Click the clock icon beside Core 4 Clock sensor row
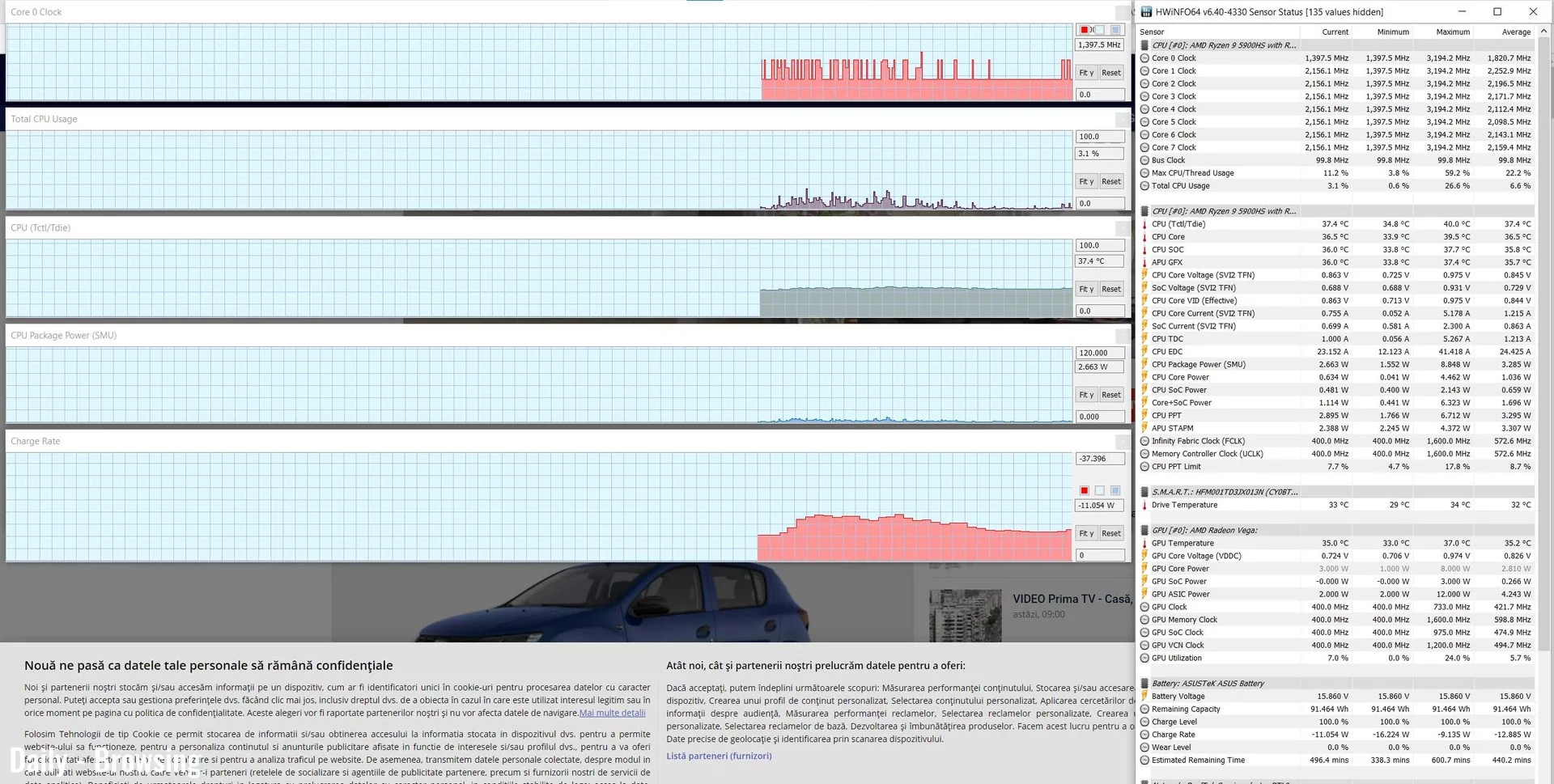The width and height of the screenshot is (1554, 784). coord(1144,109)
